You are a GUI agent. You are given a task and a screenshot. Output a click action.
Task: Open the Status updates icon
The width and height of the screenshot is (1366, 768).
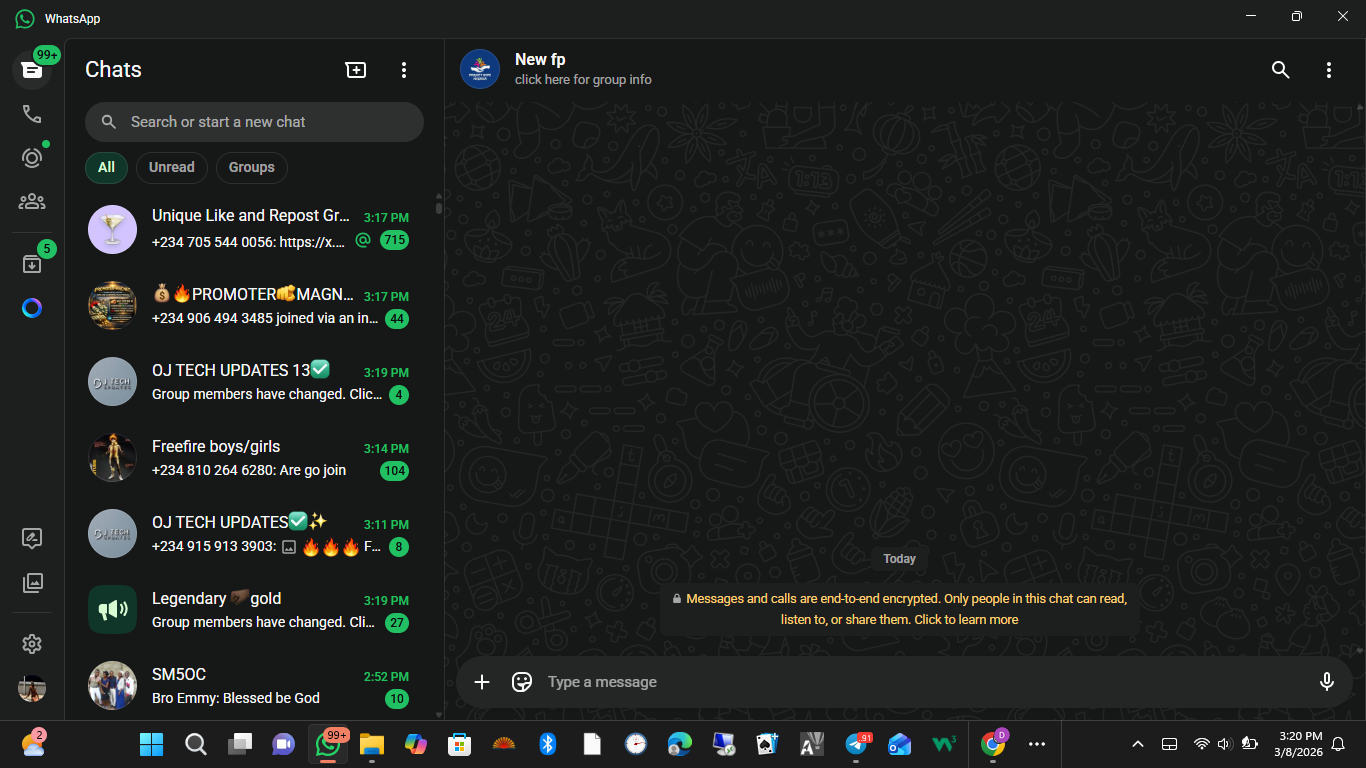point(32,158)
